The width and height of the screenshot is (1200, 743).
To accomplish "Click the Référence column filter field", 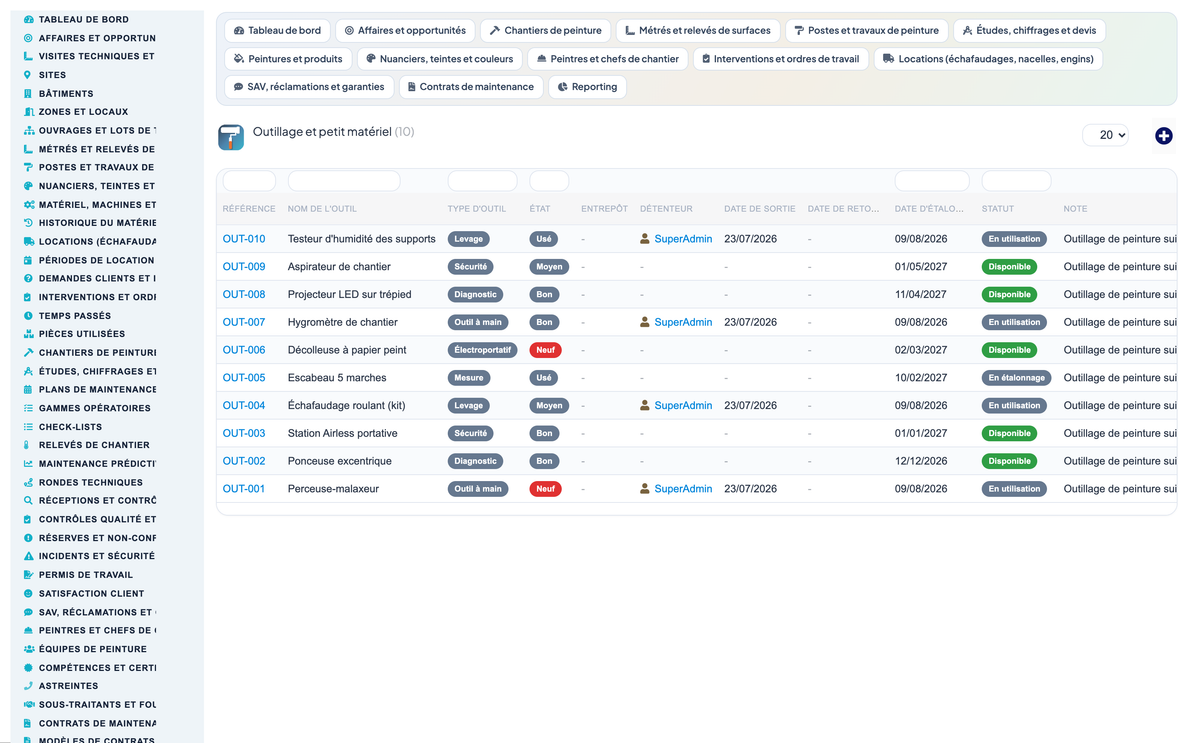I will click(249, 181).
